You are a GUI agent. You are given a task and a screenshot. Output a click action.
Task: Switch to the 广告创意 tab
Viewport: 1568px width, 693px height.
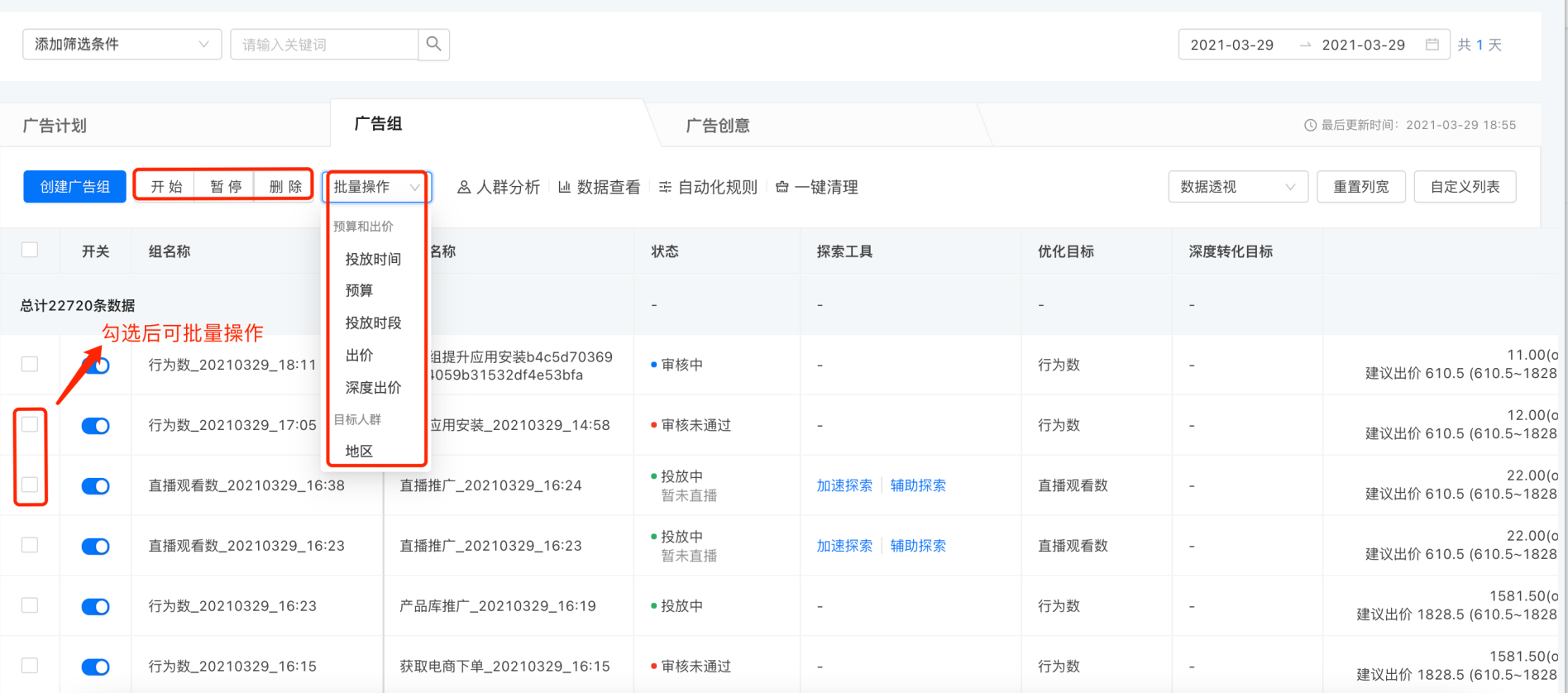point(718,126)
